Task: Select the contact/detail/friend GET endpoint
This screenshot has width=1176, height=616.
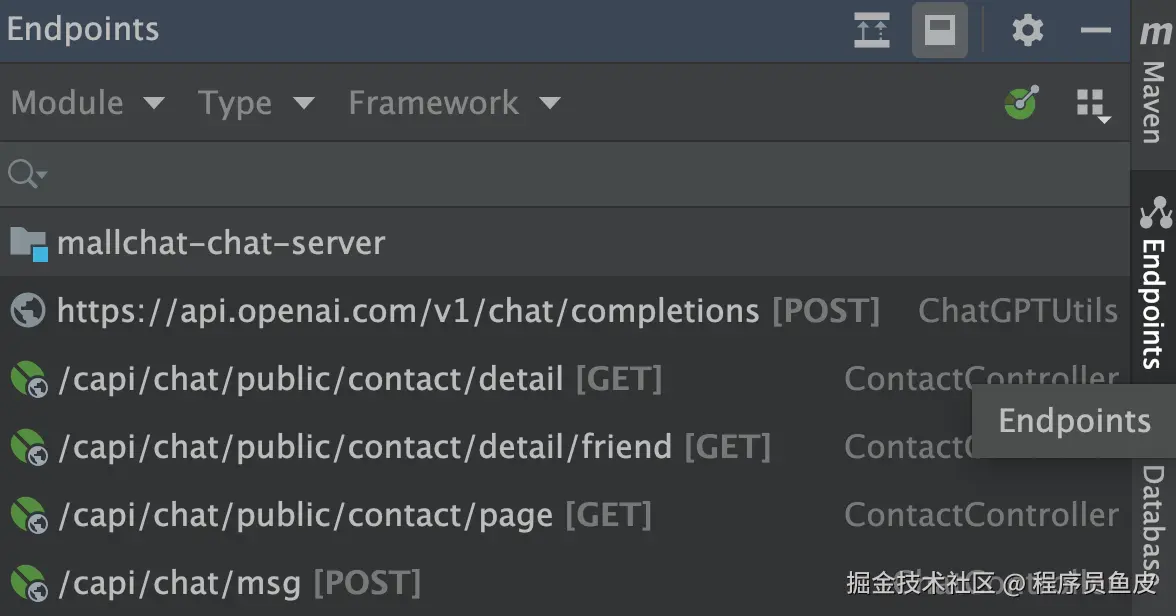Action: (364, 447)
